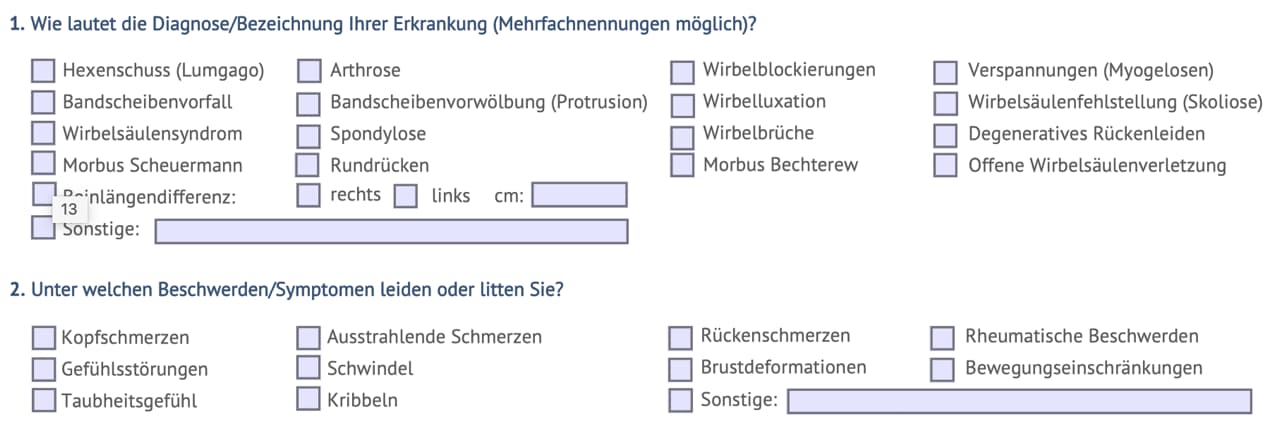Check the Kopfschmerzen symptom box
The height and width of the screenshot is (439, 1280).
point(43,338)
